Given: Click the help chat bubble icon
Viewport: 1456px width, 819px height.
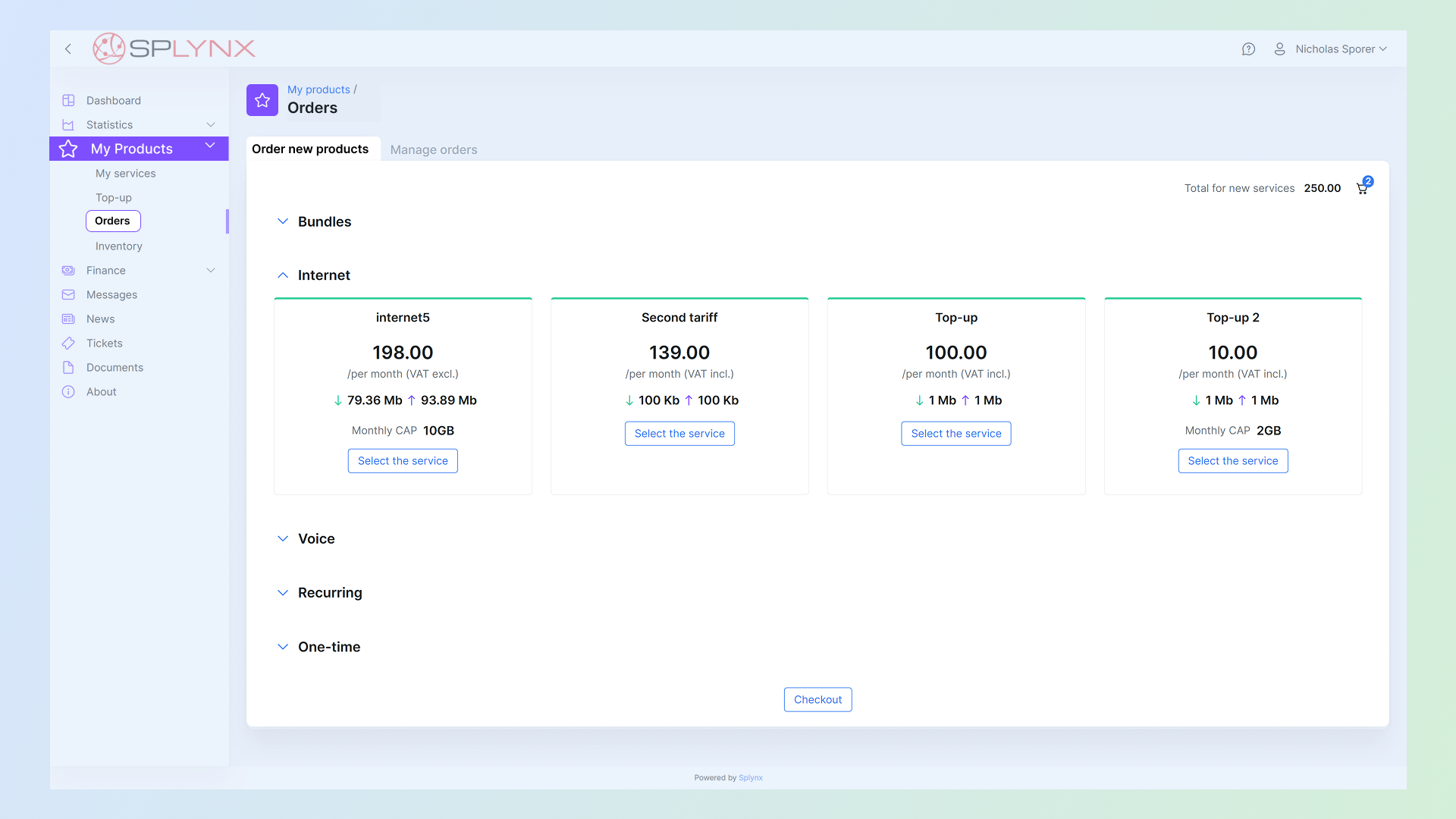Looking at the screenshot, I should click(1248, 49).
